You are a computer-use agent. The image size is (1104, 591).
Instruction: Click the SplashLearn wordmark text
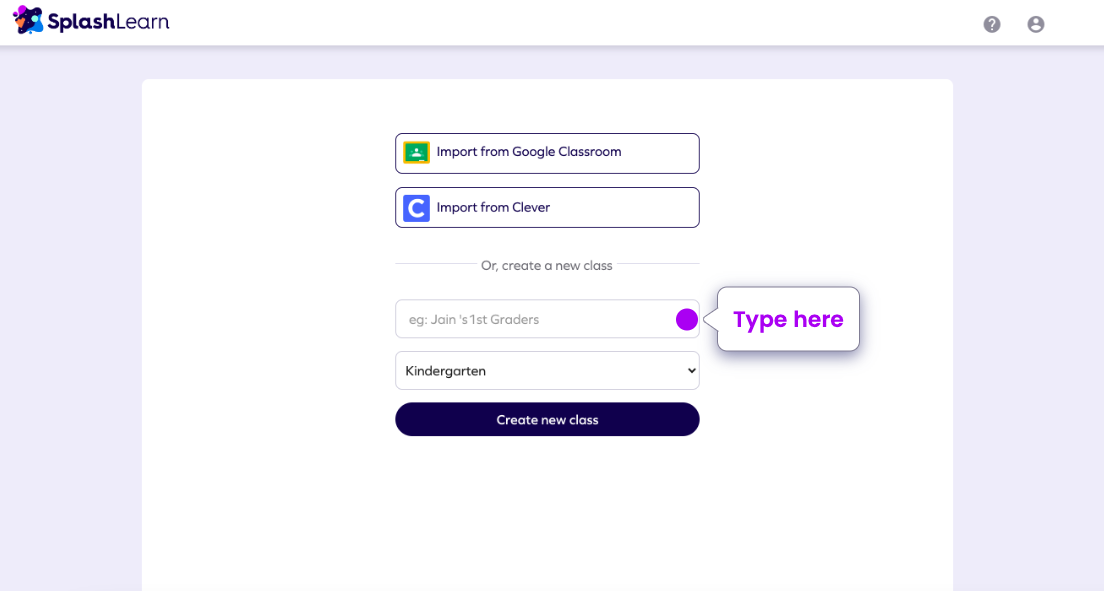pos(108,21)
